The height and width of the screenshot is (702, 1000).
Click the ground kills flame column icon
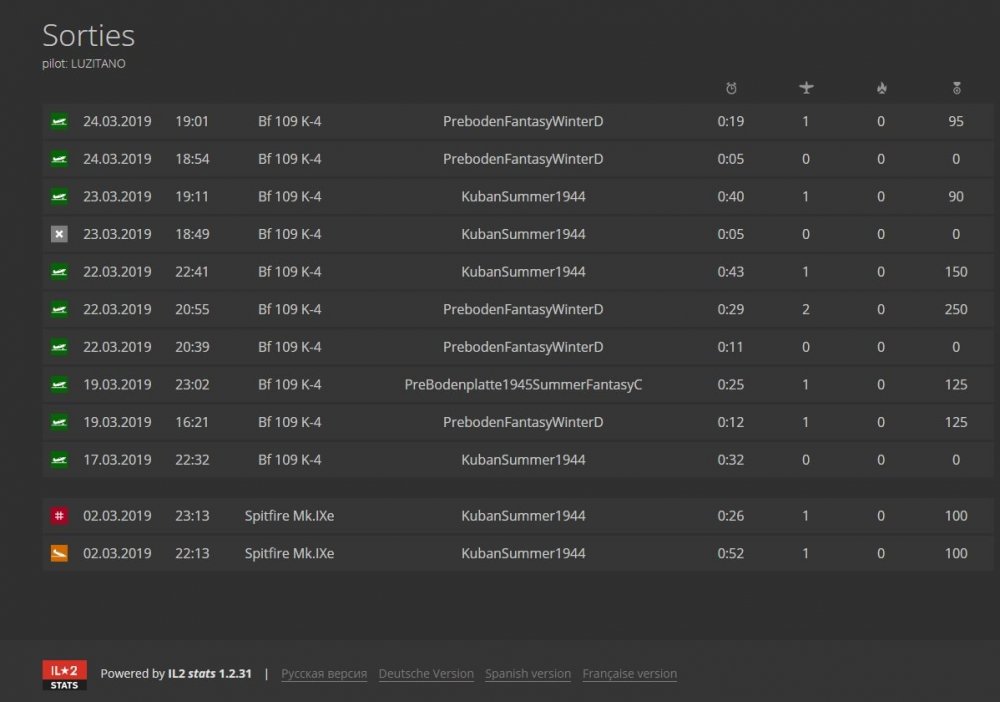point(881,88)
